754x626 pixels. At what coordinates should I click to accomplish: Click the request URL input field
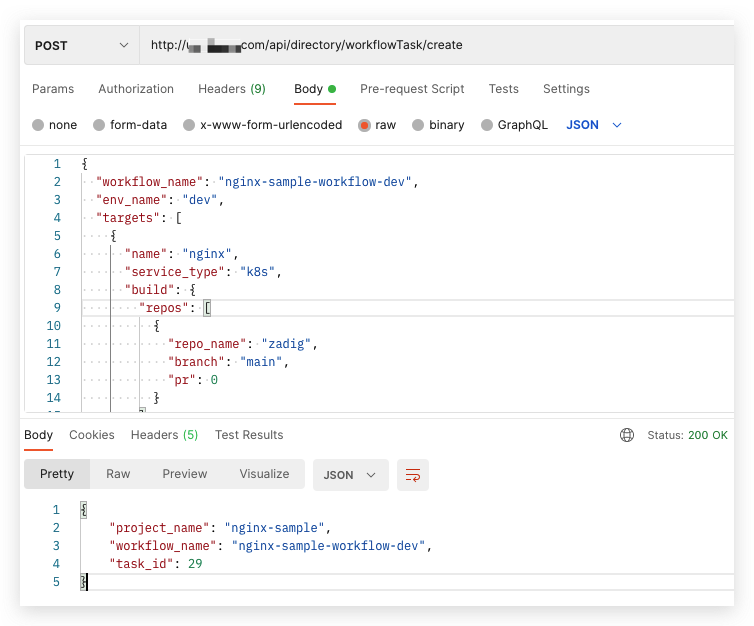tap(440, 45)
